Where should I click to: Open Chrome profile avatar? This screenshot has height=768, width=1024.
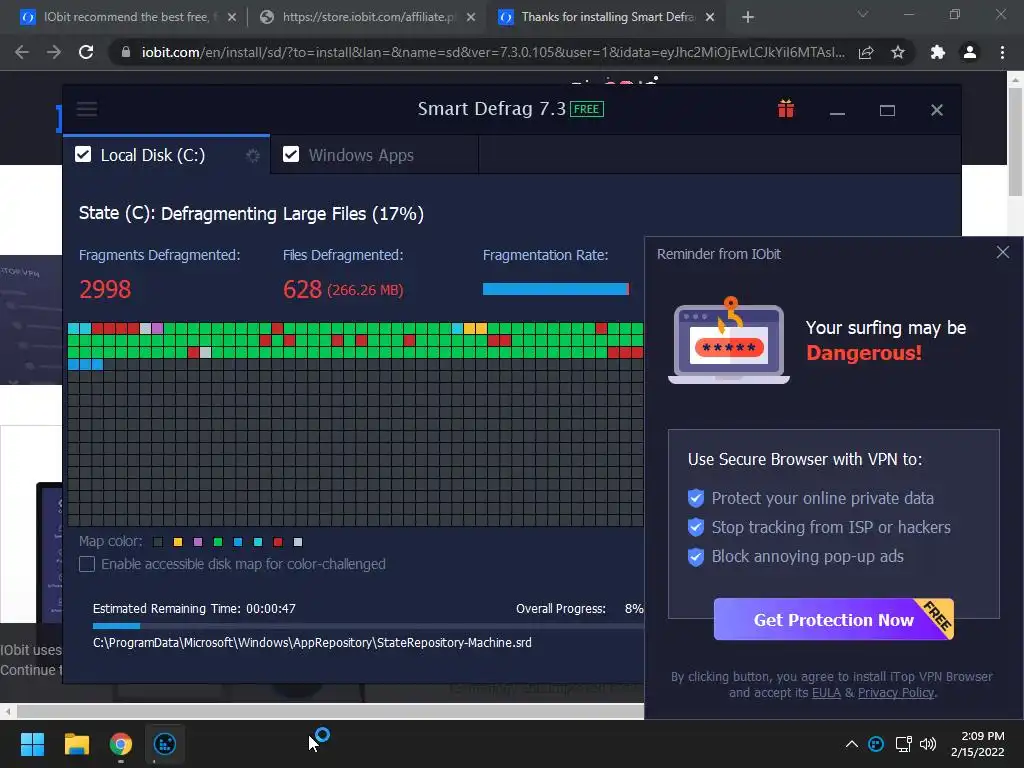coord(970,52)
